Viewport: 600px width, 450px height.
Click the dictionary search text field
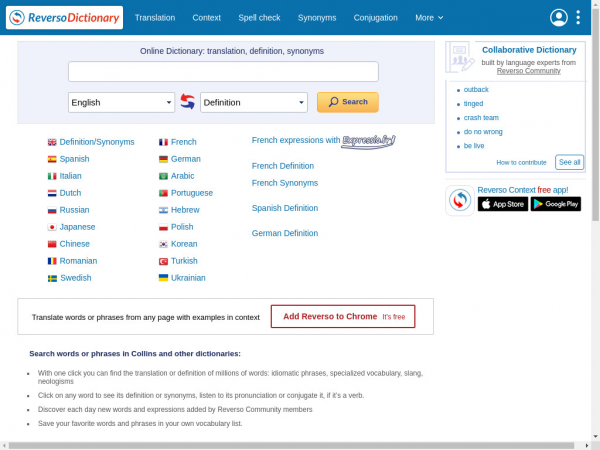click(x=223, y=72)
